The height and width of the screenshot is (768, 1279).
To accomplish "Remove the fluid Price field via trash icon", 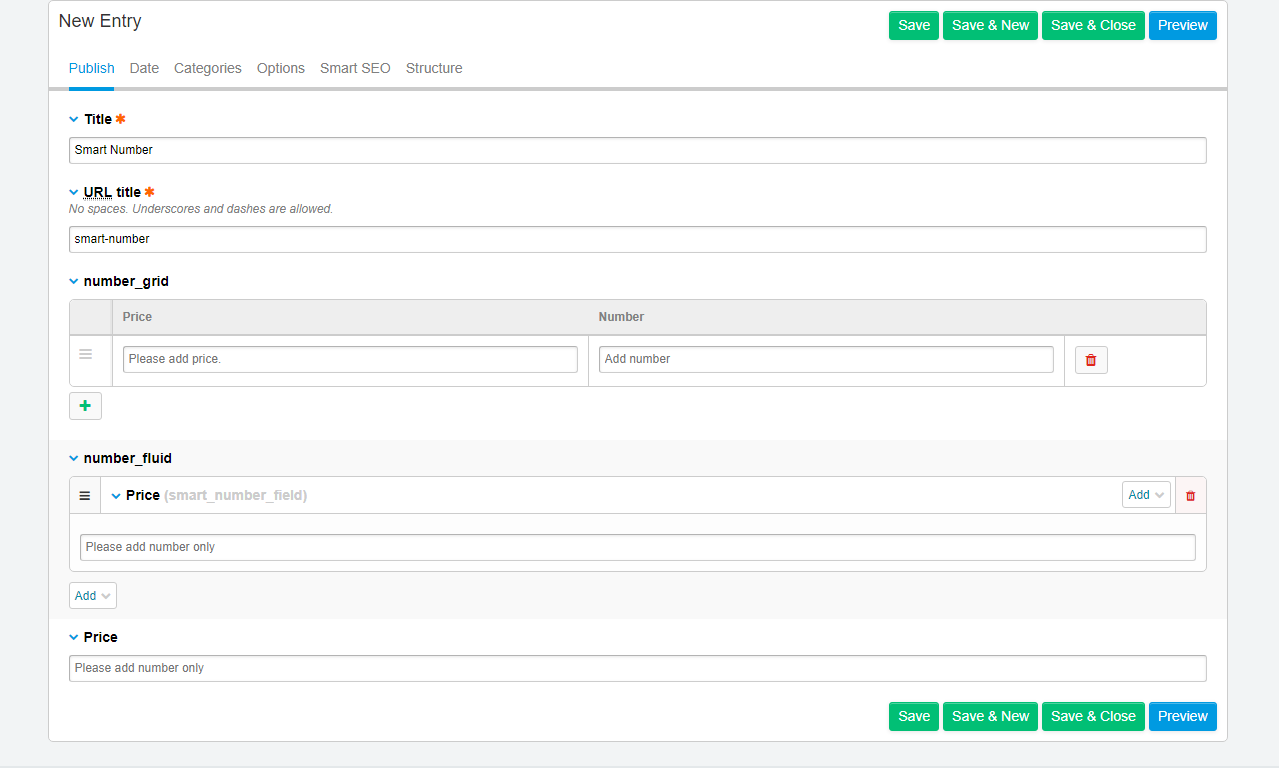I will pyautogui.click(x=1190, y=495).
